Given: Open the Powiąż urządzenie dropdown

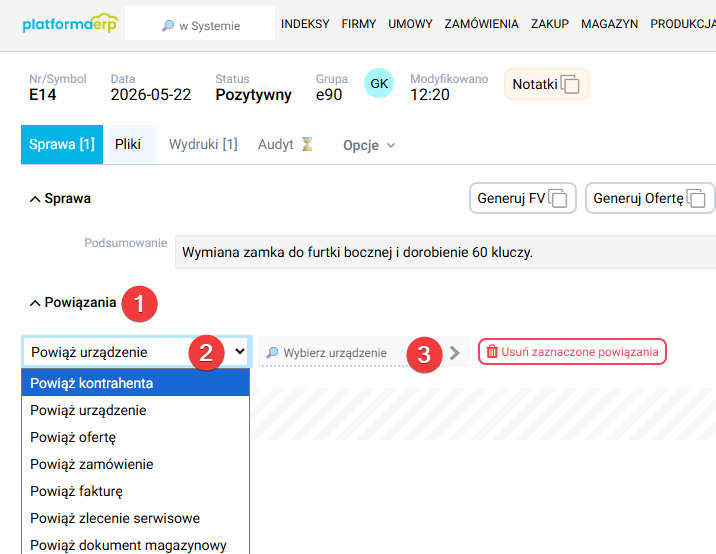Looking at the screenshot, I should 137,352.
